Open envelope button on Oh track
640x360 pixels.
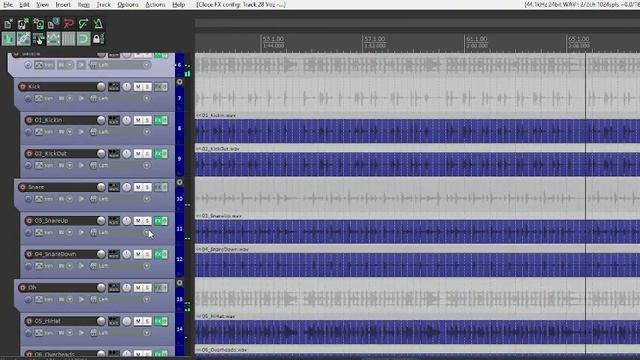click(38, 299)
